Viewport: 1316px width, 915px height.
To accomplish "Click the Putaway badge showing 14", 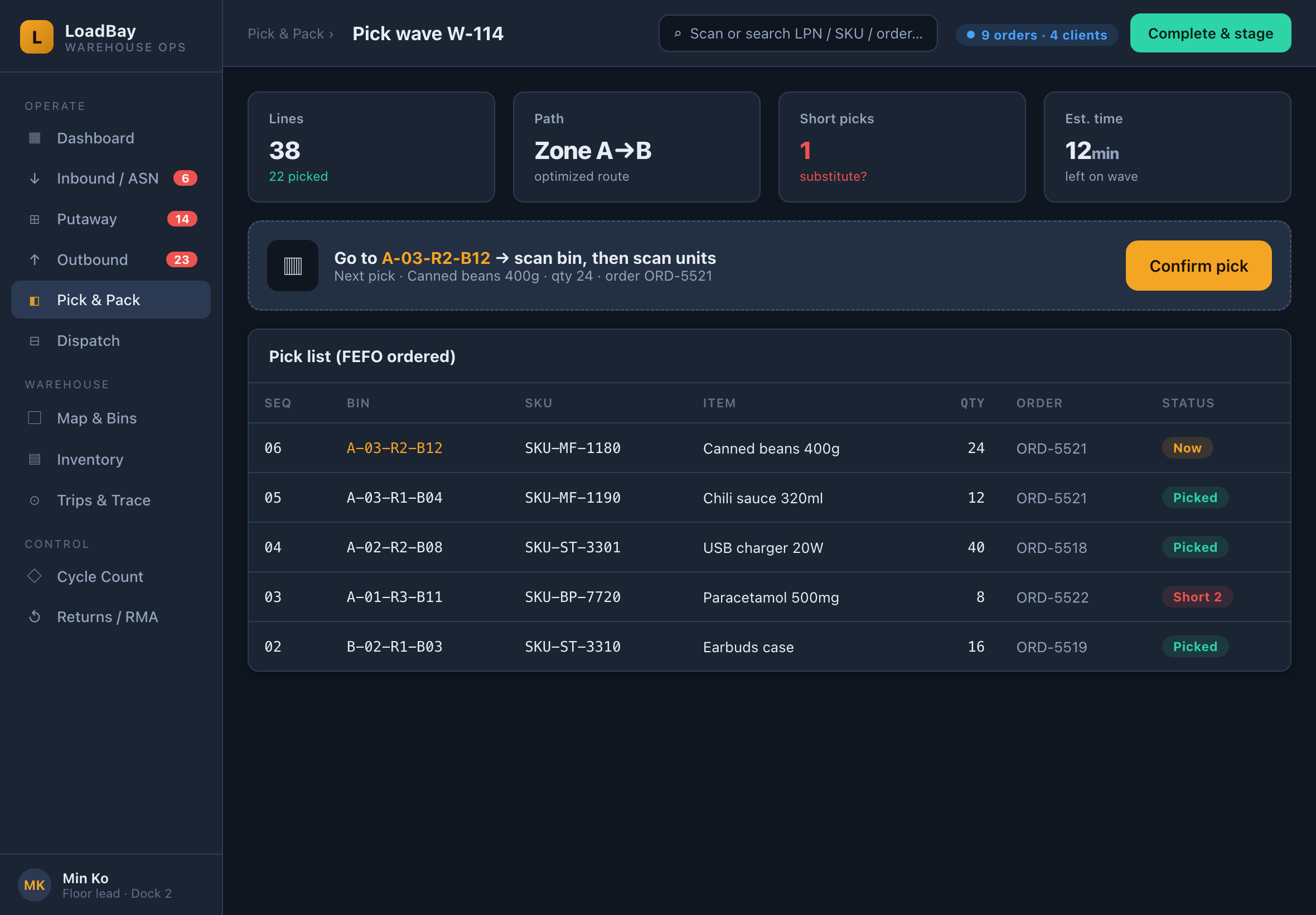I will click(182, 219).
